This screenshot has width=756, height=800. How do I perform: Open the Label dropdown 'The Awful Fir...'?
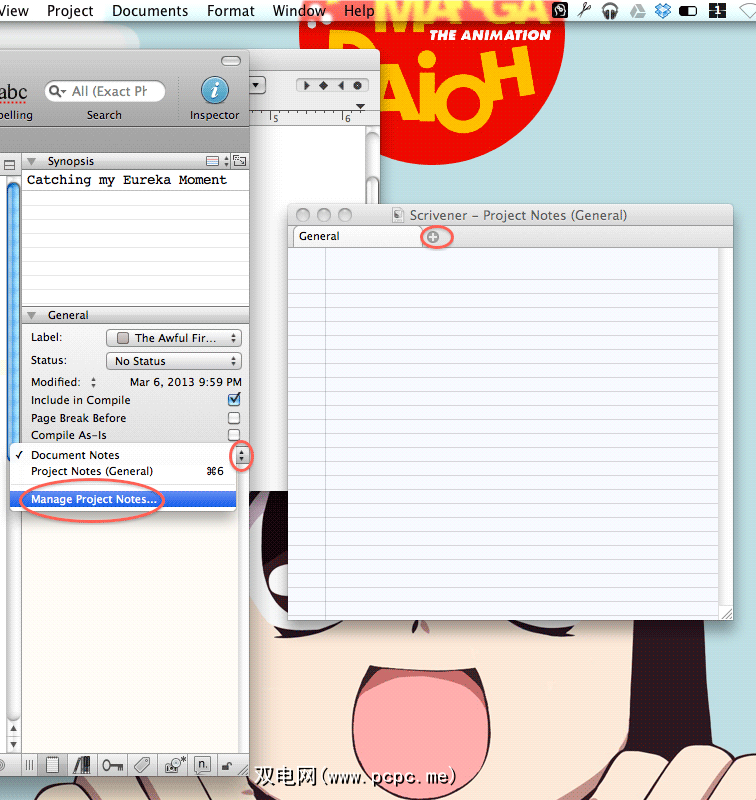tap(173, 338)
